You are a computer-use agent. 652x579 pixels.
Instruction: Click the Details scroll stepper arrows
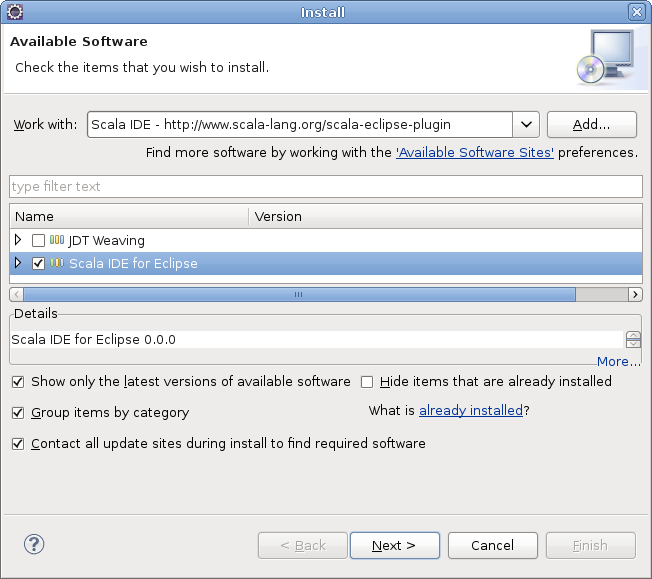point(633,339)
